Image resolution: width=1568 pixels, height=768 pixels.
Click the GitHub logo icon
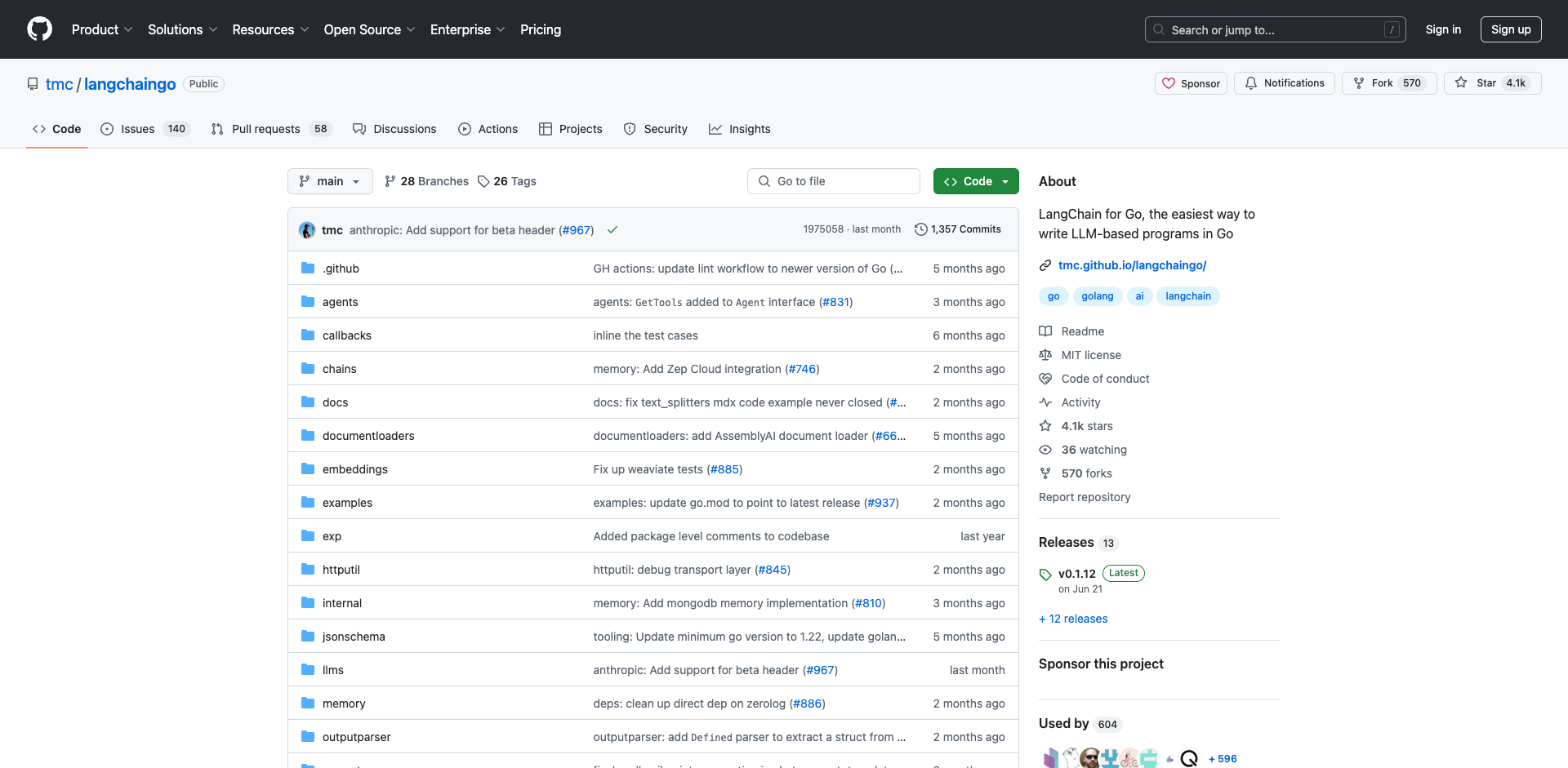(39, 29)
